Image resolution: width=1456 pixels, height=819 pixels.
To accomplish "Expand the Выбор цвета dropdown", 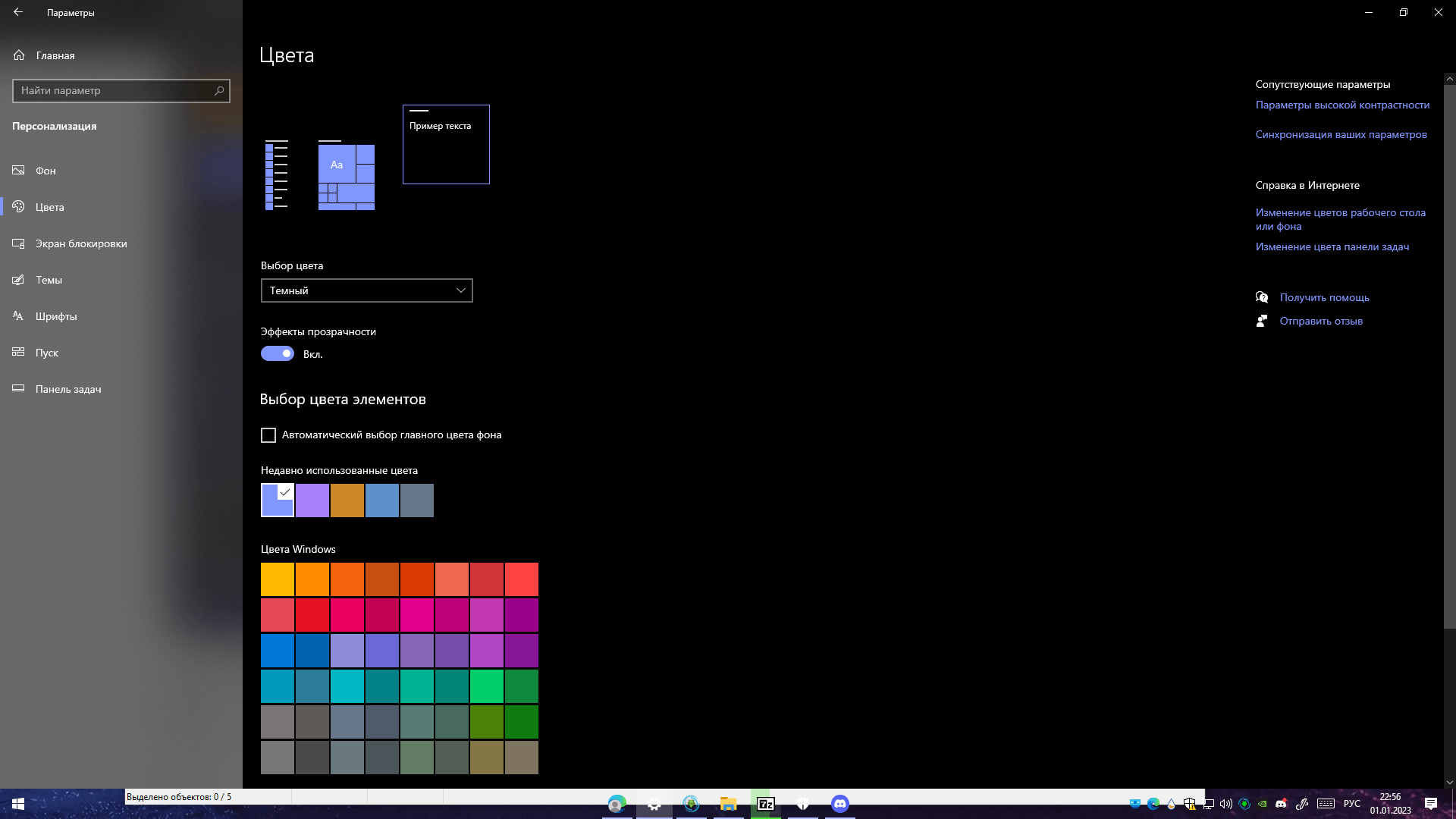I will click(x=367, y=290).
